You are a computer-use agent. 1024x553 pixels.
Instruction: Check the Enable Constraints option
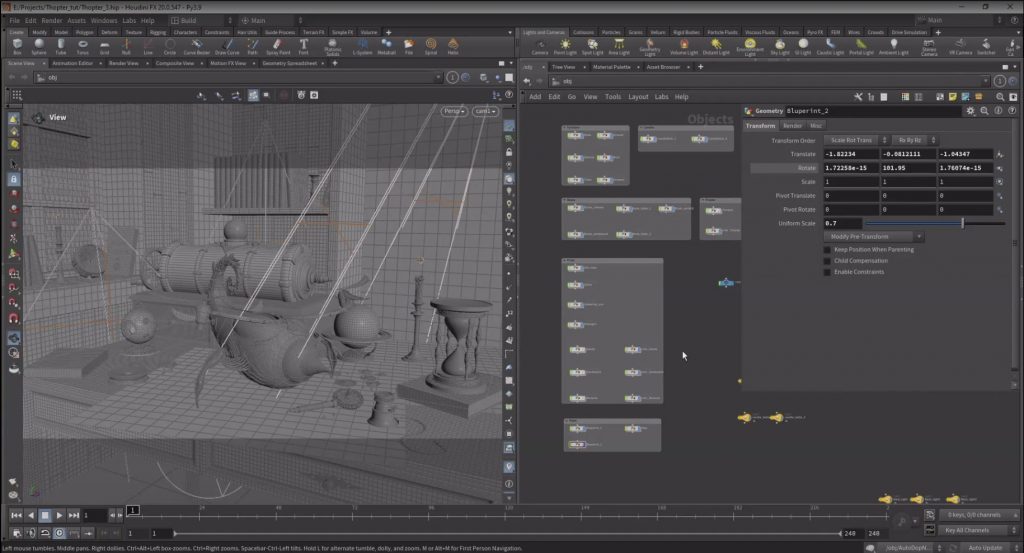[827, 272]
